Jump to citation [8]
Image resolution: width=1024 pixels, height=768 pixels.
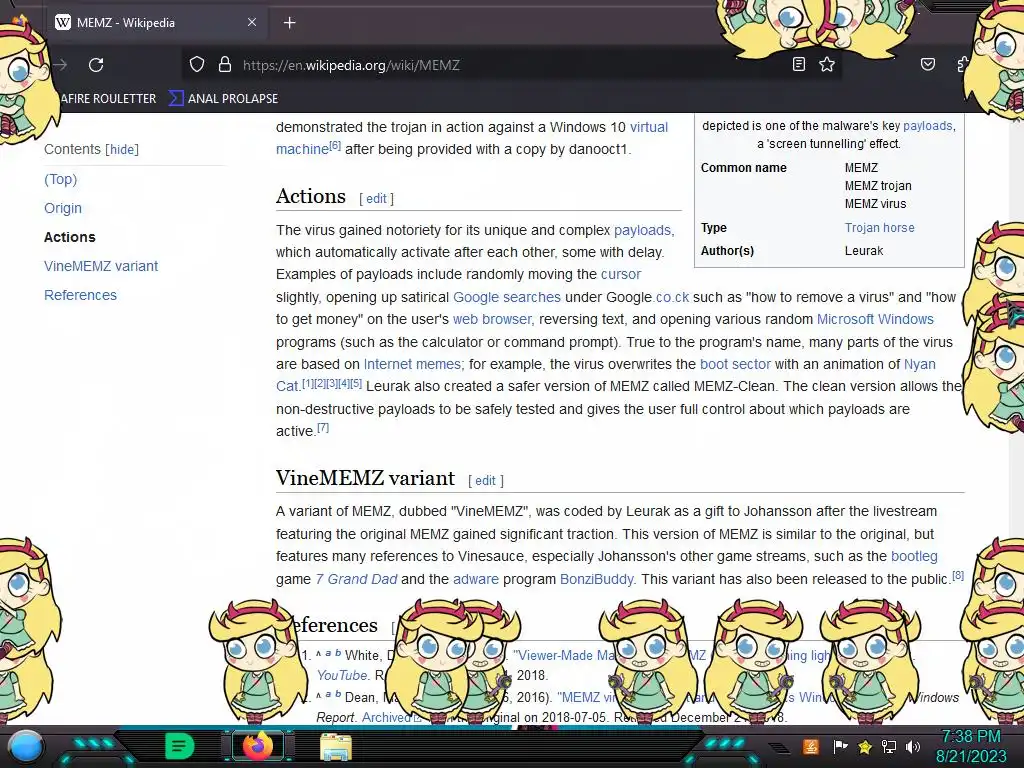958,575
